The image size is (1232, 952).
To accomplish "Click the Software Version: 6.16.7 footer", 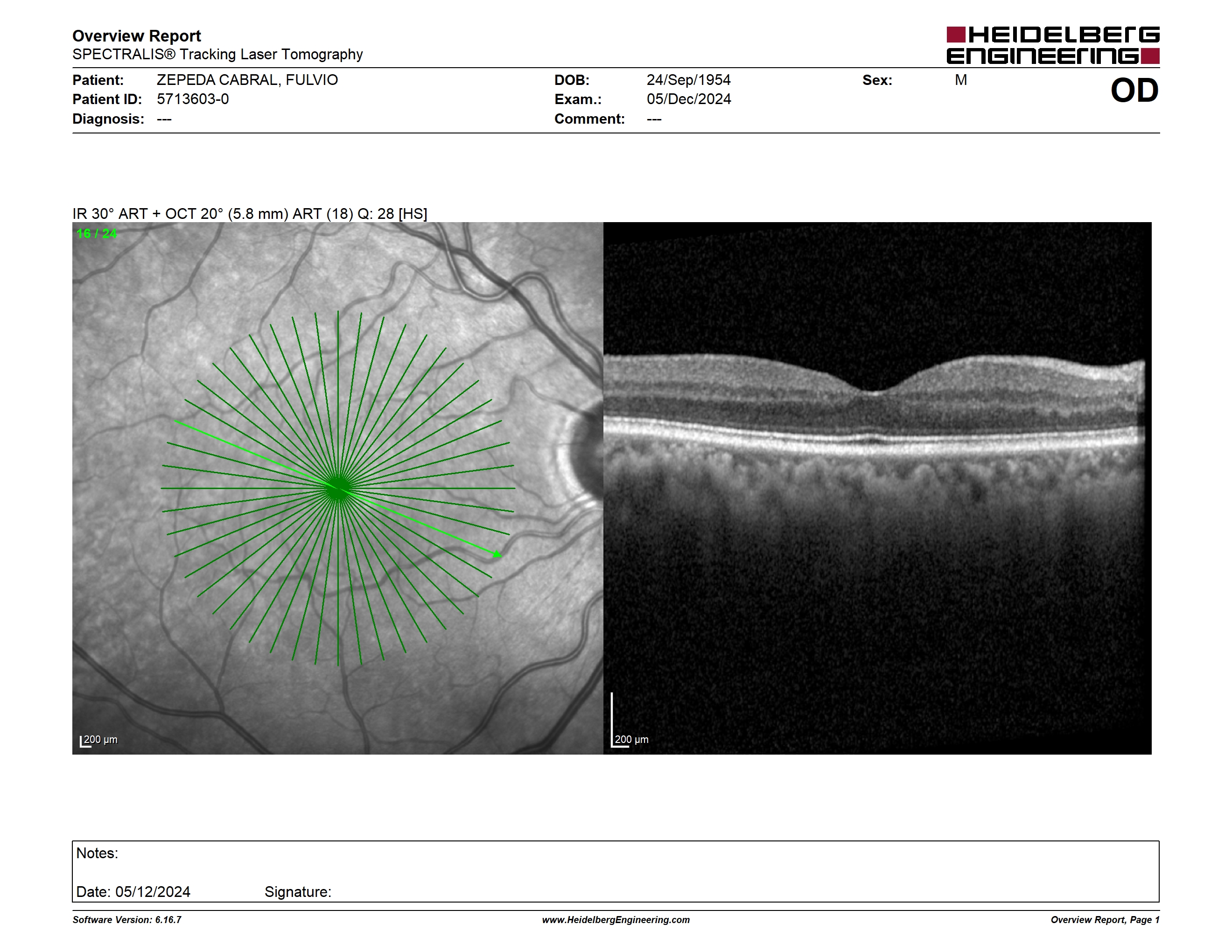I will coord(127,920).
